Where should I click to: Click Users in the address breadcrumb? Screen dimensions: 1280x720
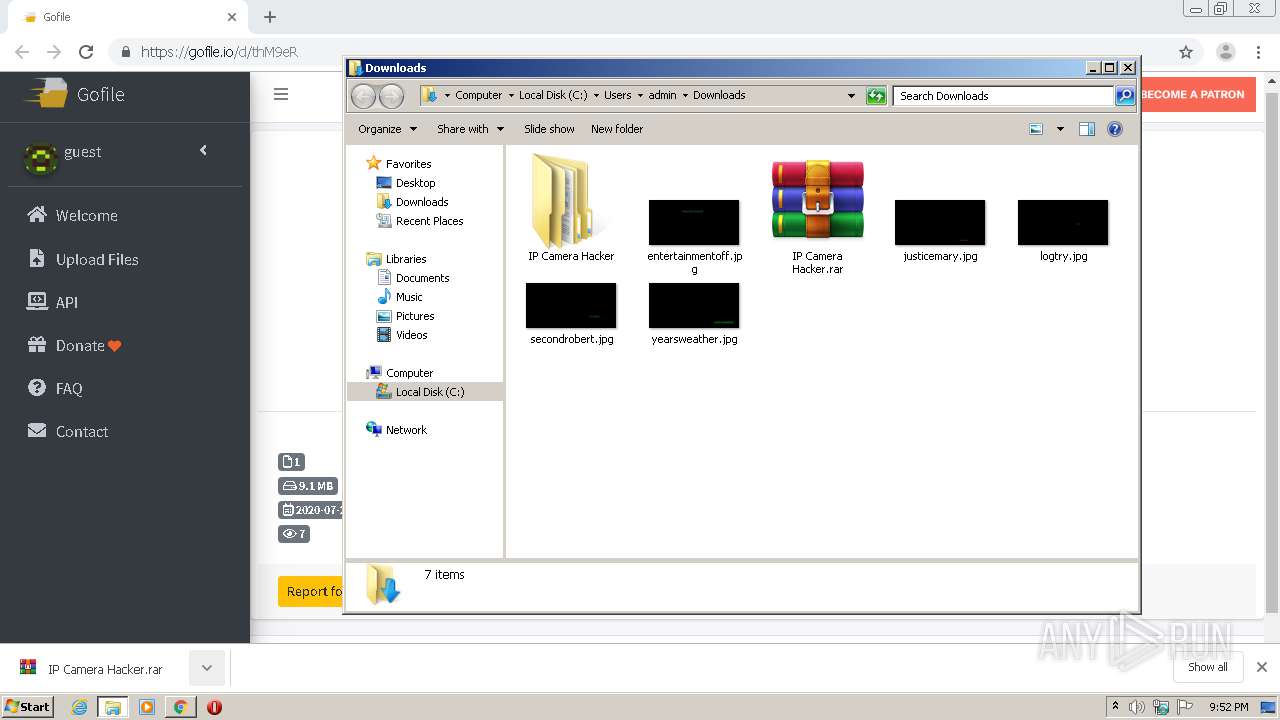(x=617, y=95)
